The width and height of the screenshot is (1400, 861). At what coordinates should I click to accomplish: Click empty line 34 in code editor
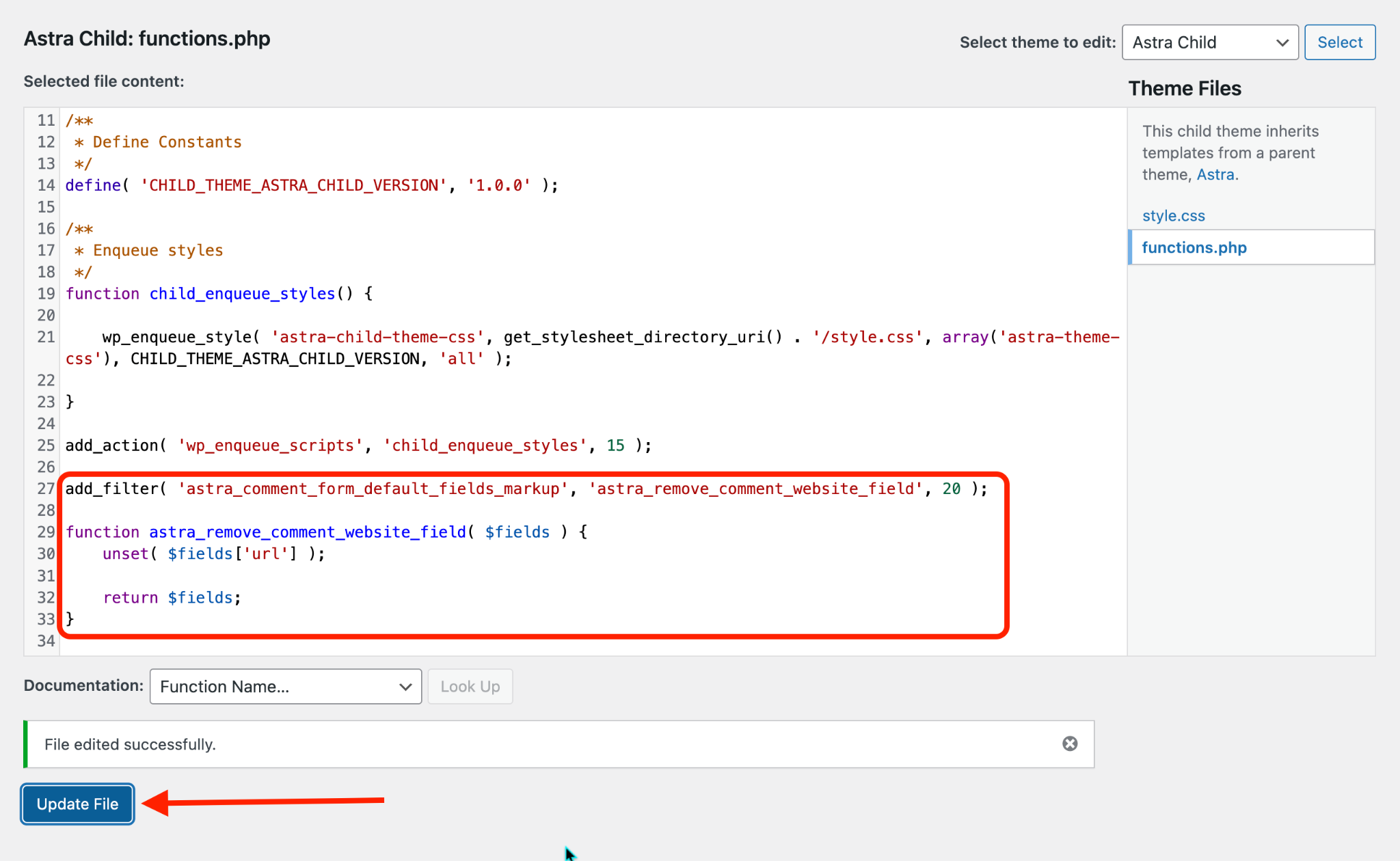pos(593,641)
